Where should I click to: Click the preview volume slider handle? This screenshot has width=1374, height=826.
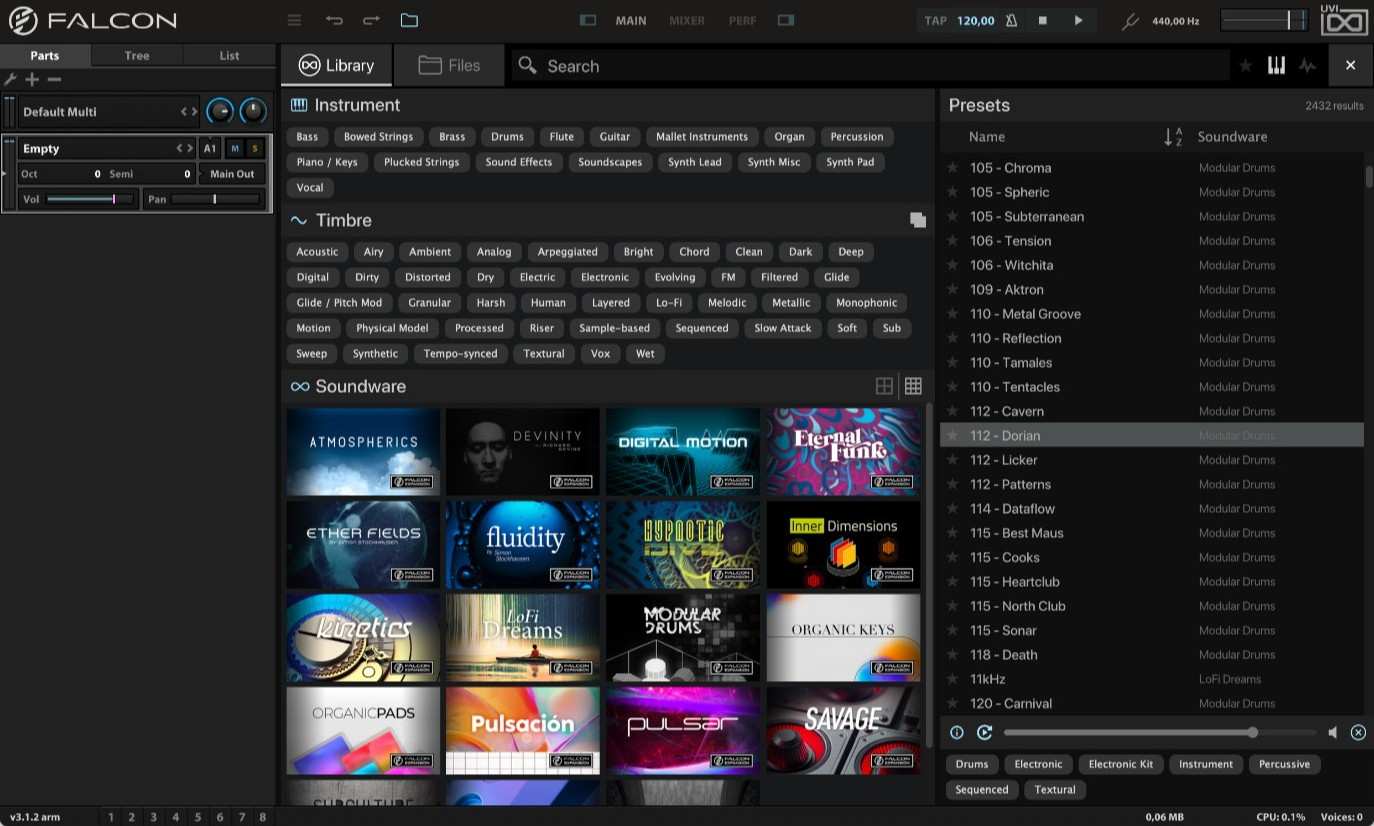1253,732
